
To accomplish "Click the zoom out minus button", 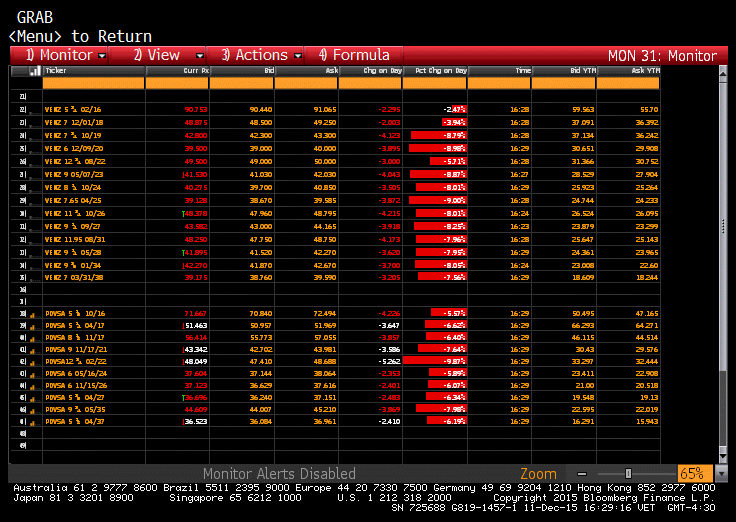I will point(582,474).
